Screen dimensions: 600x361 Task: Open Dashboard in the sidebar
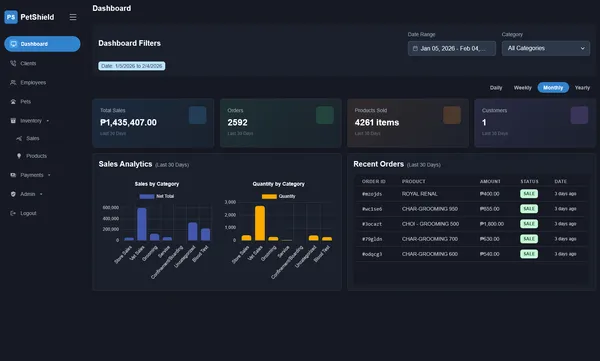(x=42, y=44)
